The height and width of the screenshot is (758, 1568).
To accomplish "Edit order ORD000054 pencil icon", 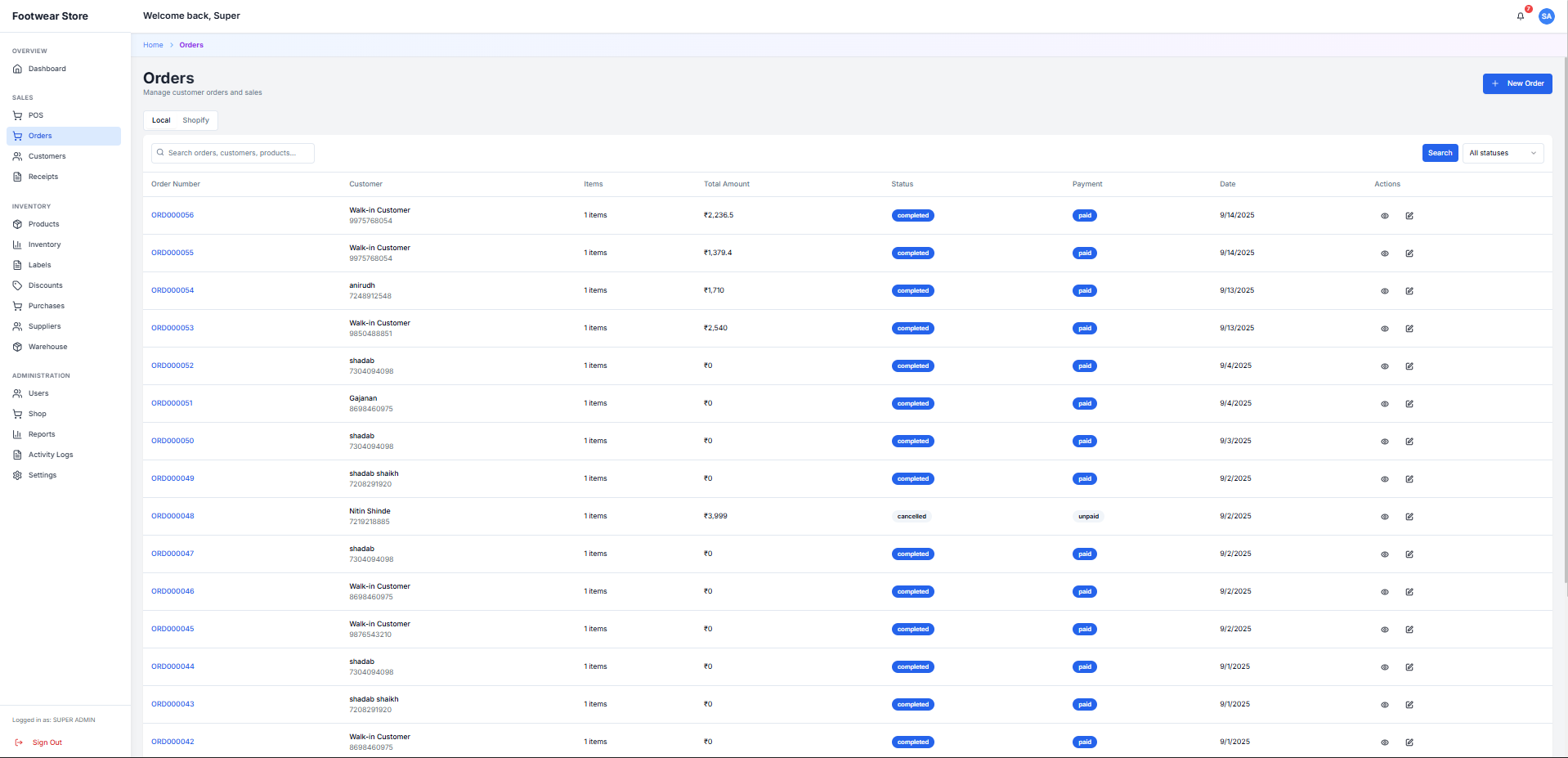I will (x=1409, y=291).
